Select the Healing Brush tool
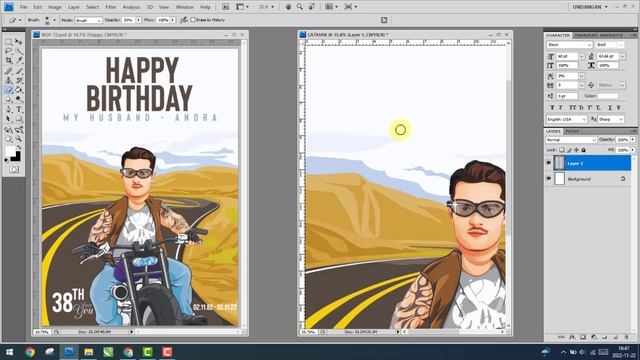640x360 pixels. coord(9,71)
